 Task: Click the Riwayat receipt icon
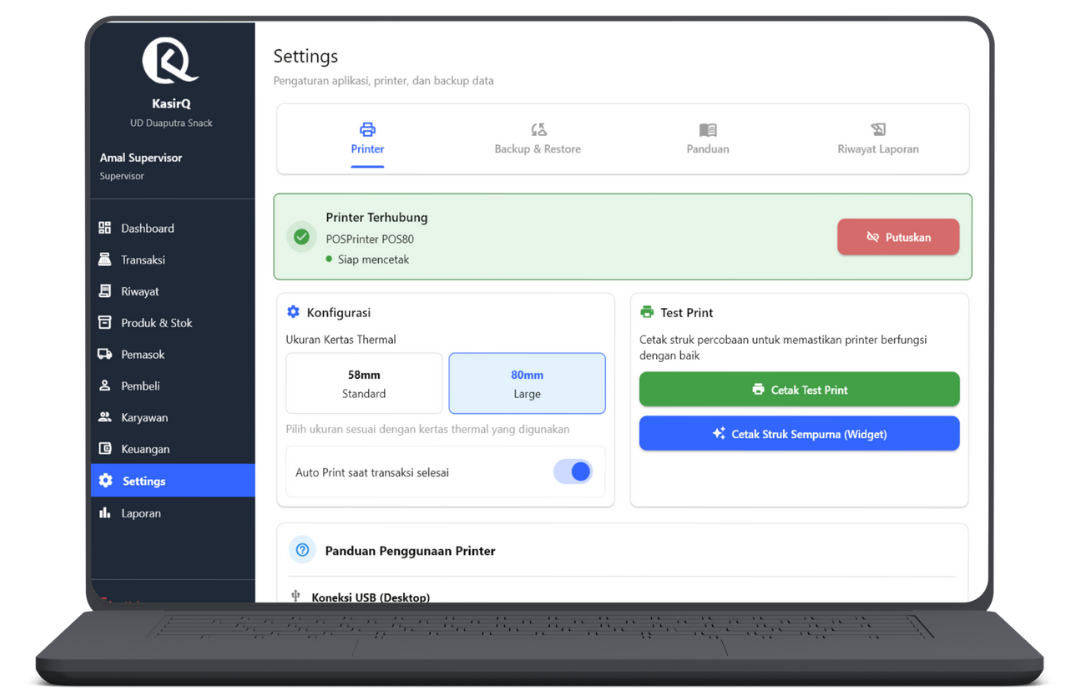105,291
